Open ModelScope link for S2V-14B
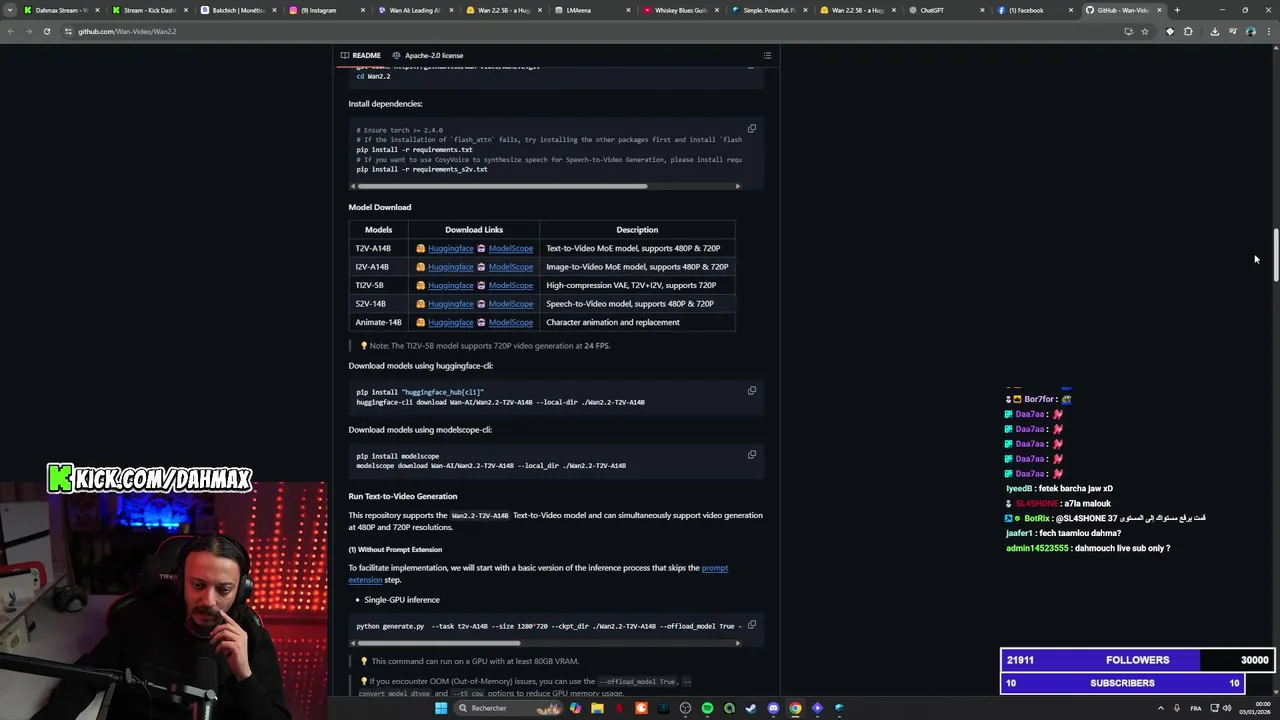1280x720 pixels. click(510, 304)
